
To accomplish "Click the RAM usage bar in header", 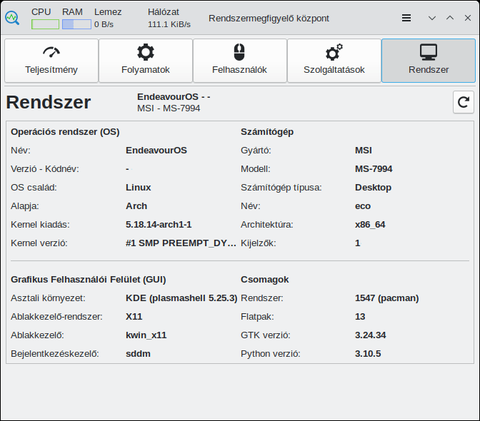I will click(x=76, y=24).
